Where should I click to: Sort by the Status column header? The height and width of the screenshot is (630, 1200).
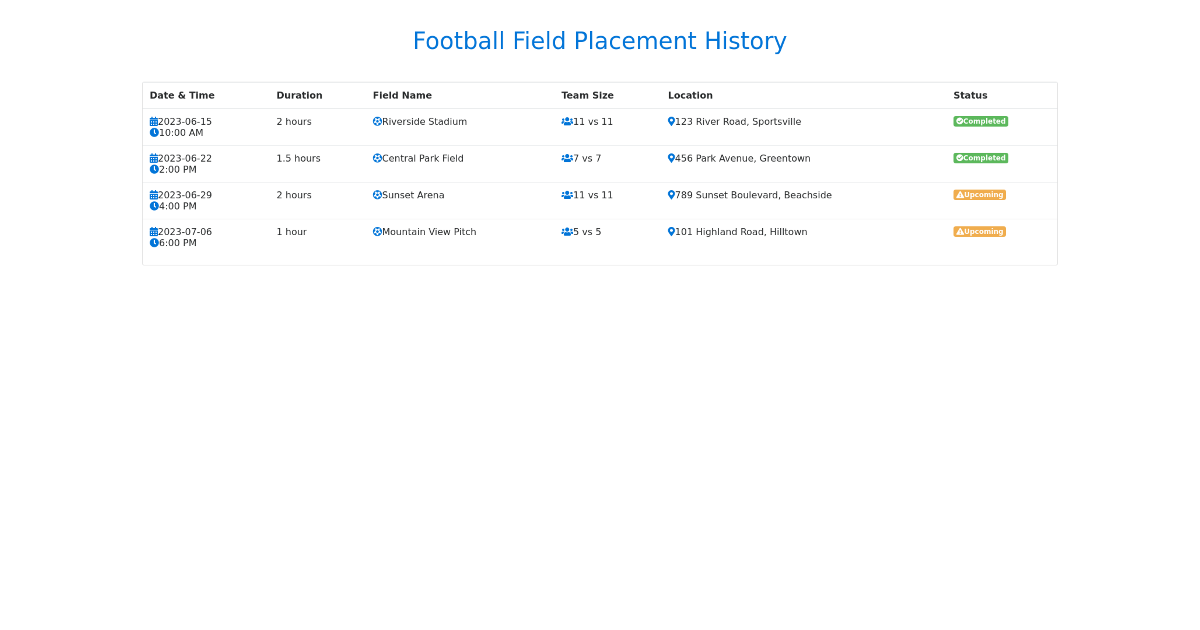(x=970, y=95)
